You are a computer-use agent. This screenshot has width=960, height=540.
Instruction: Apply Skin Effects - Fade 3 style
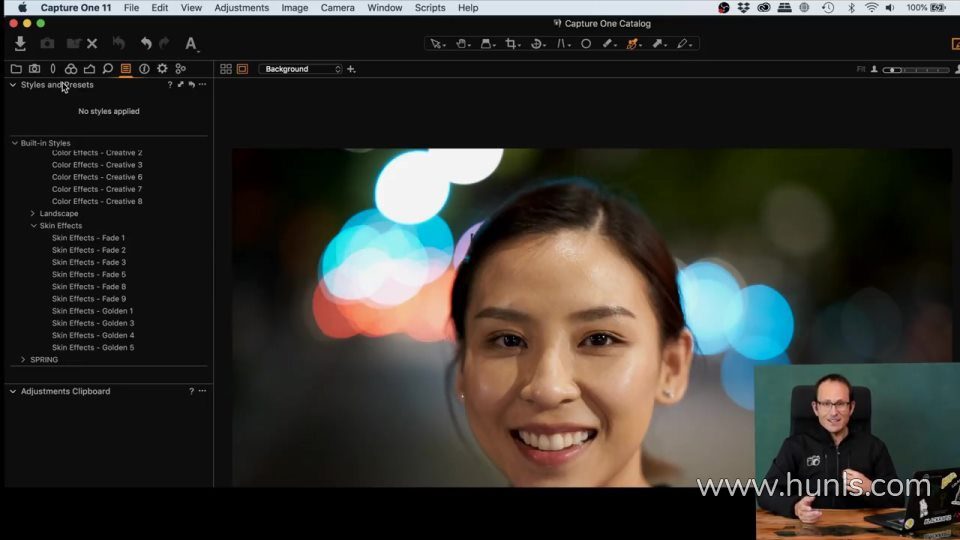point(88,262)
